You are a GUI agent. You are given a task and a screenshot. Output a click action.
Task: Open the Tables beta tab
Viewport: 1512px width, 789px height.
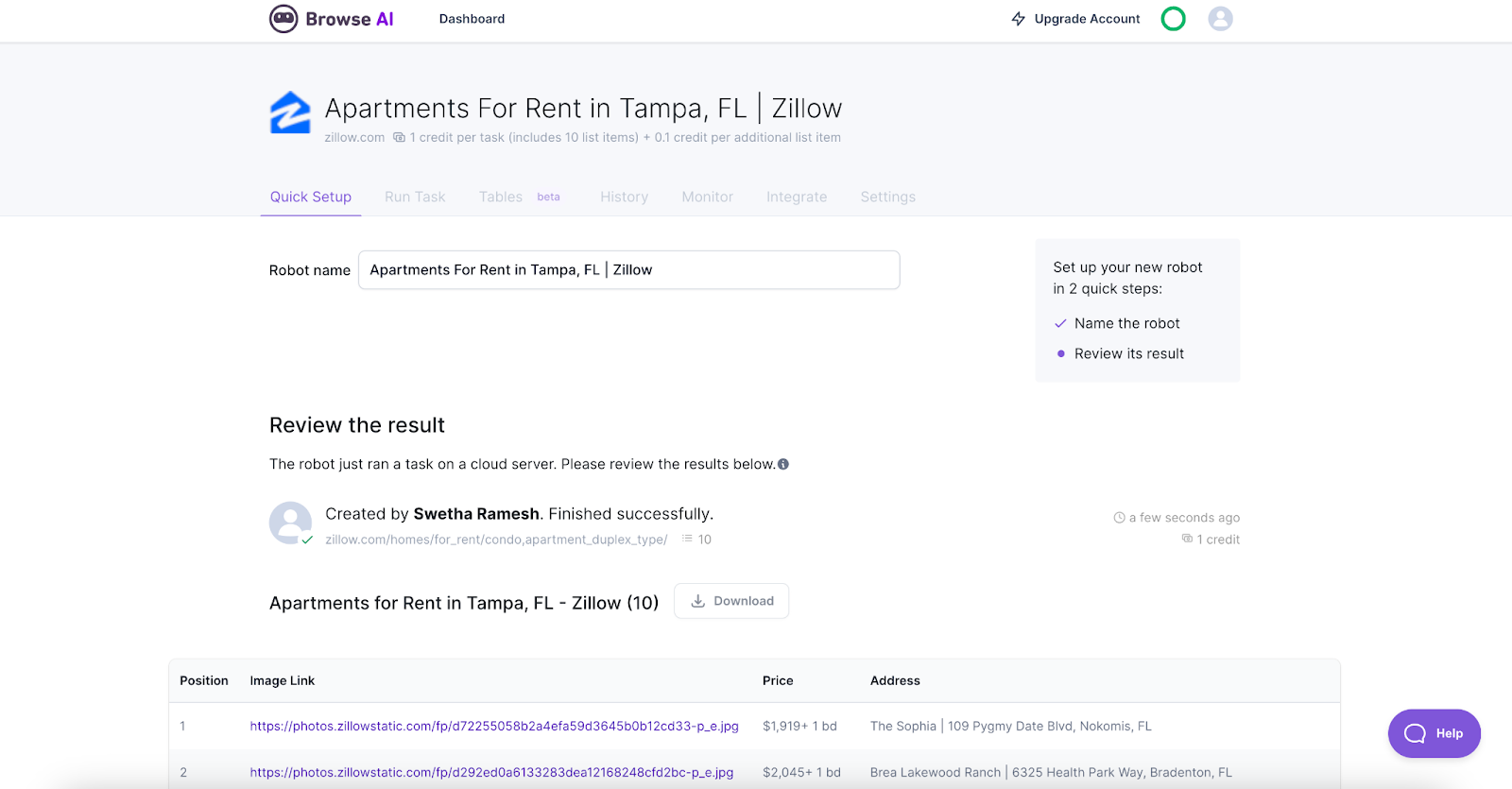(x=519, y=197)
